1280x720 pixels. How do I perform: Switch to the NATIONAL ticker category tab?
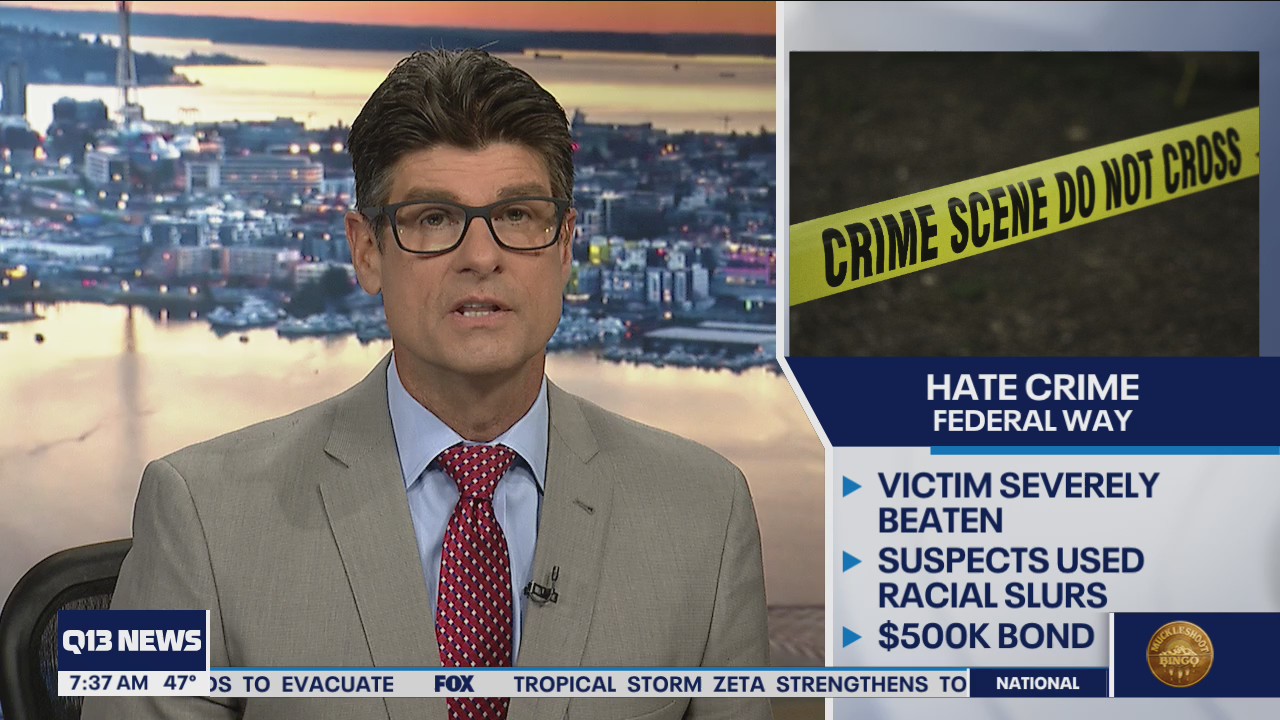pyautogui.click(x=1039, y=684)
